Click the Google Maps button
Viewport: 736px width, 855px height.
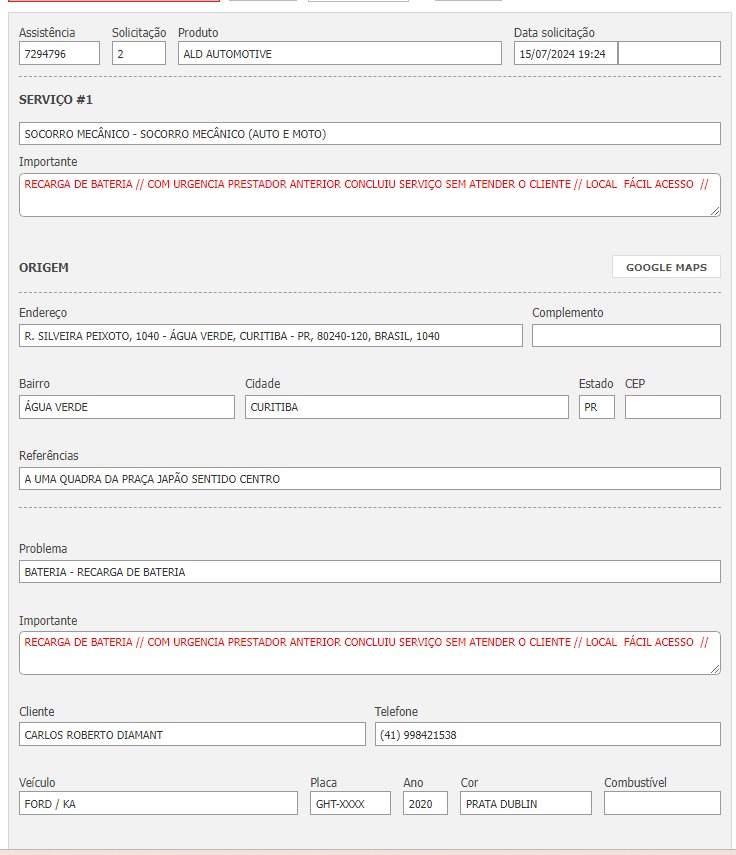coord(666,267)
